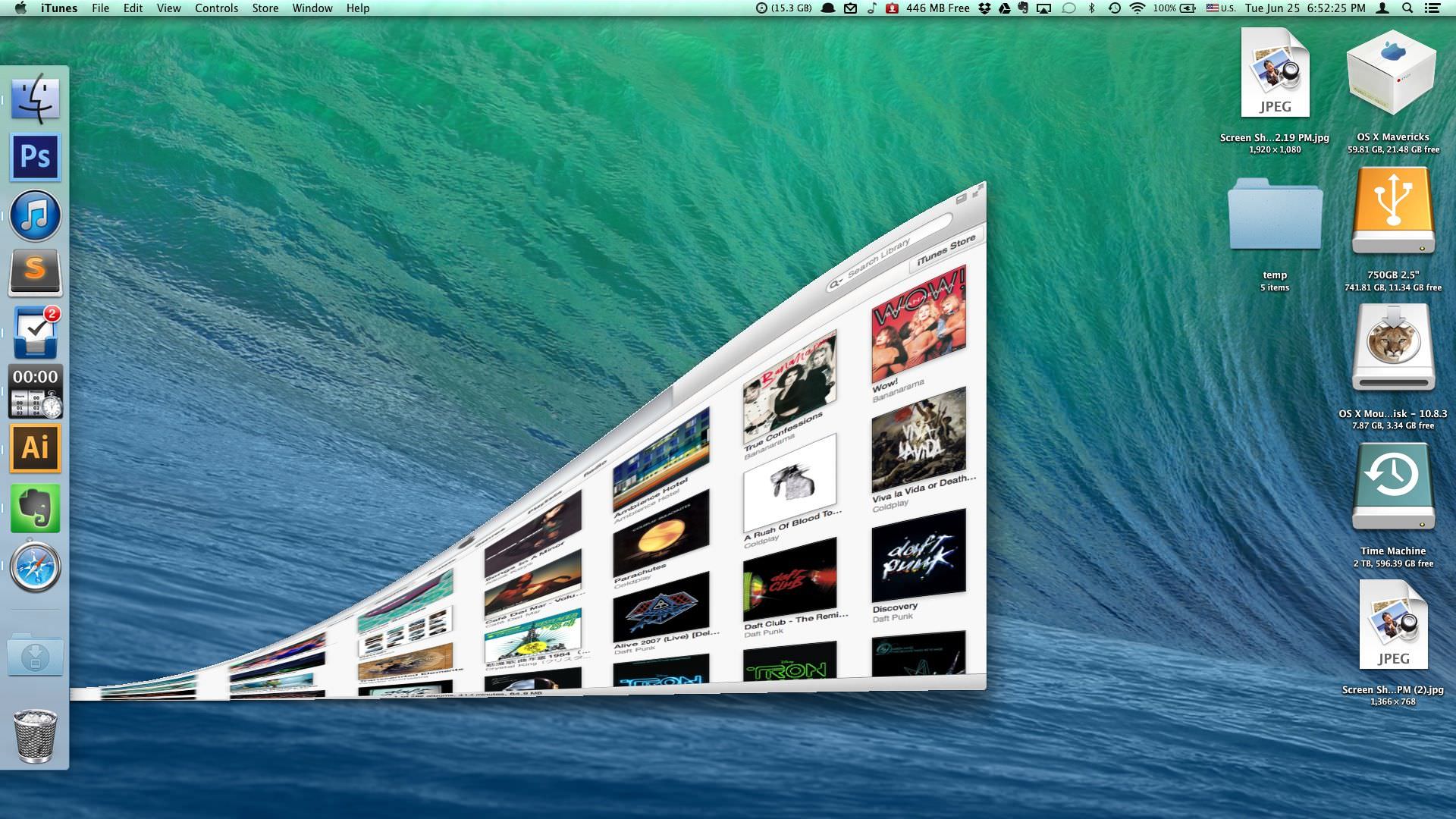The height and width of the screenshot is (819, 1456).
Task: Open the Trash in the Dock
Action: (35, 736)
